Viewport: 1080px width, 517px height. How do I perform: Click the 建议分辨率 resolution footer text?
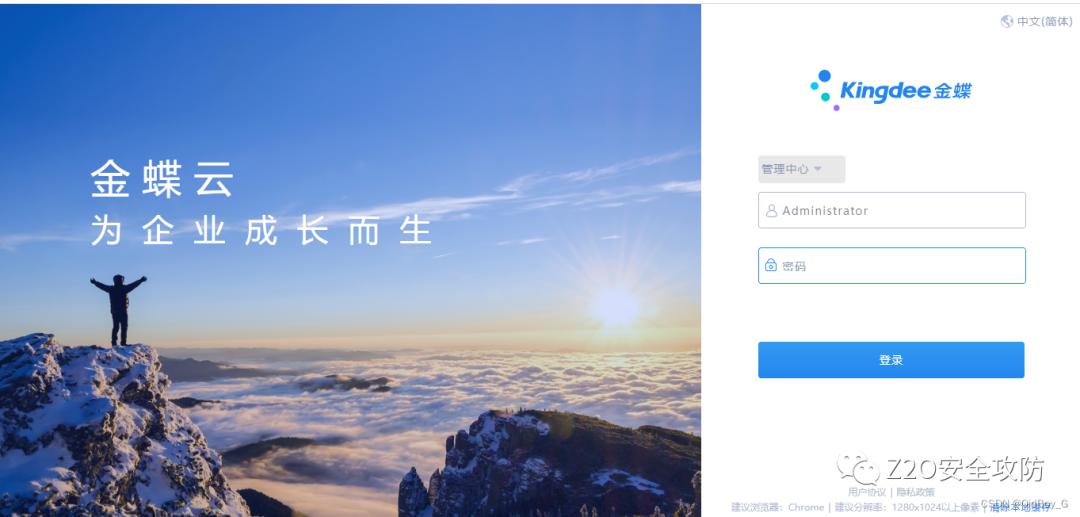click(x=907, y=507)
